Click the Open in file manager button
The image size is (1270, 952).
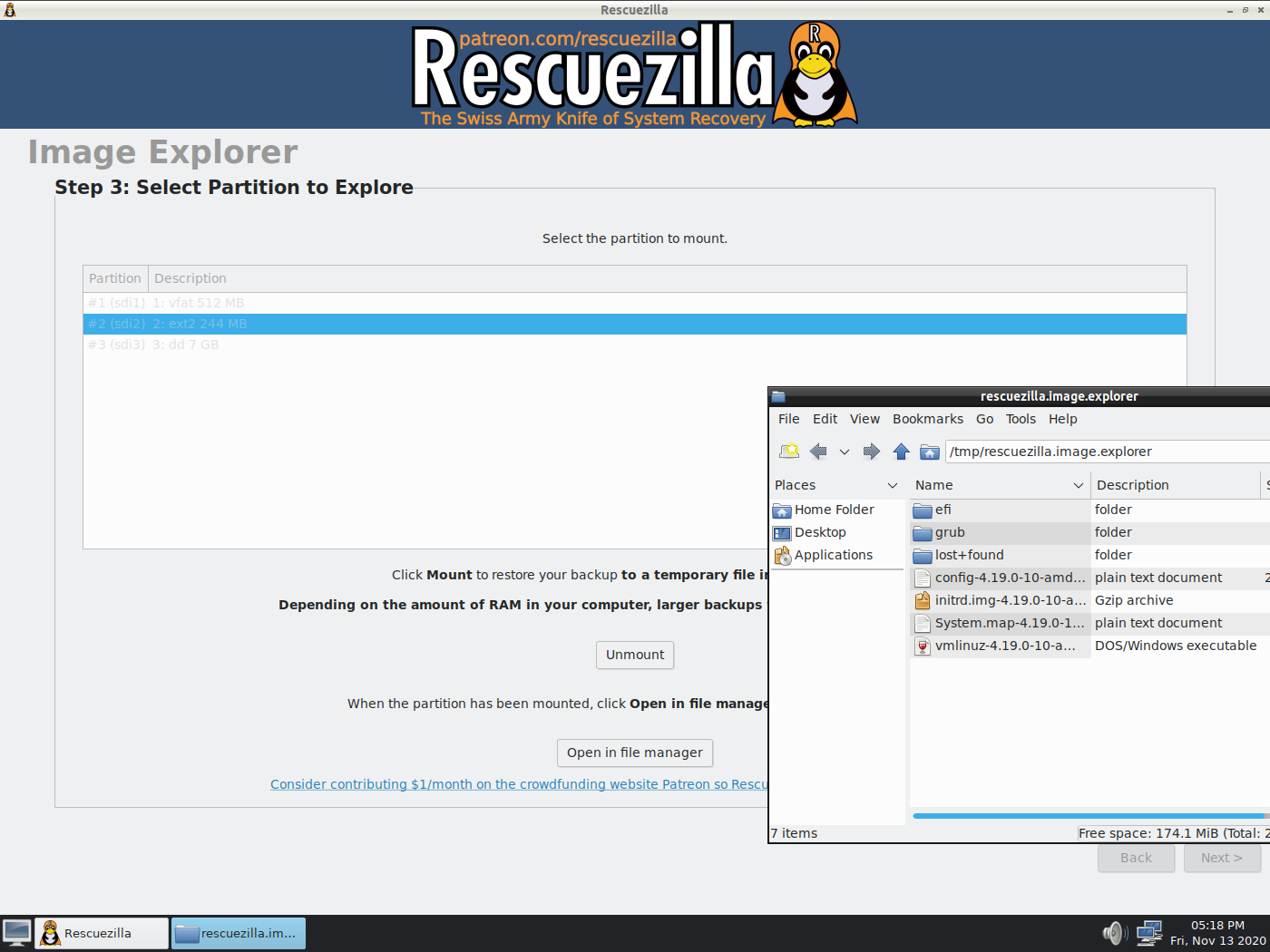point(634,753)
